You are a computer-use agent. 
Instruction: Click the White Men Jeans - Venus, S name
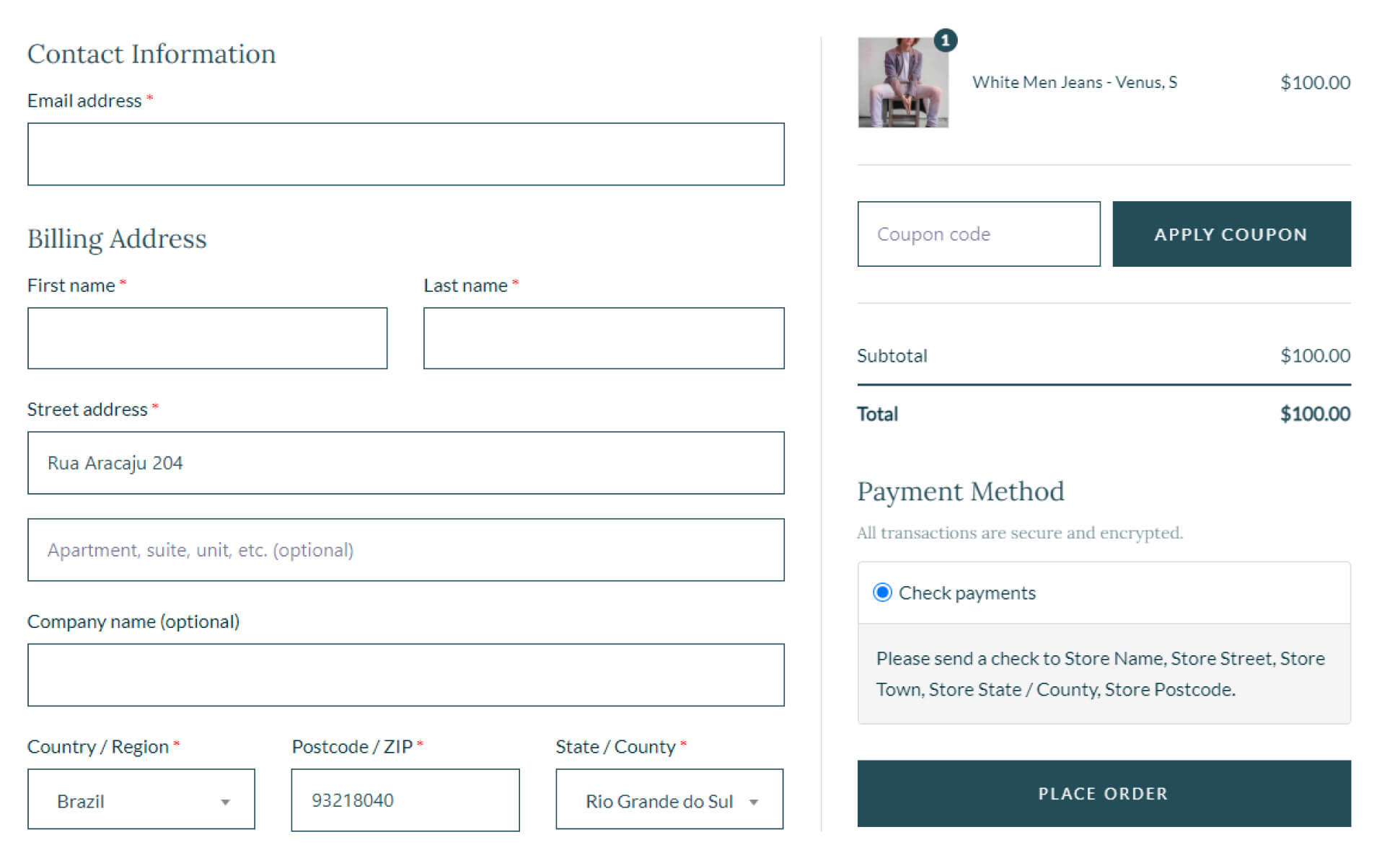[1074, 82]
